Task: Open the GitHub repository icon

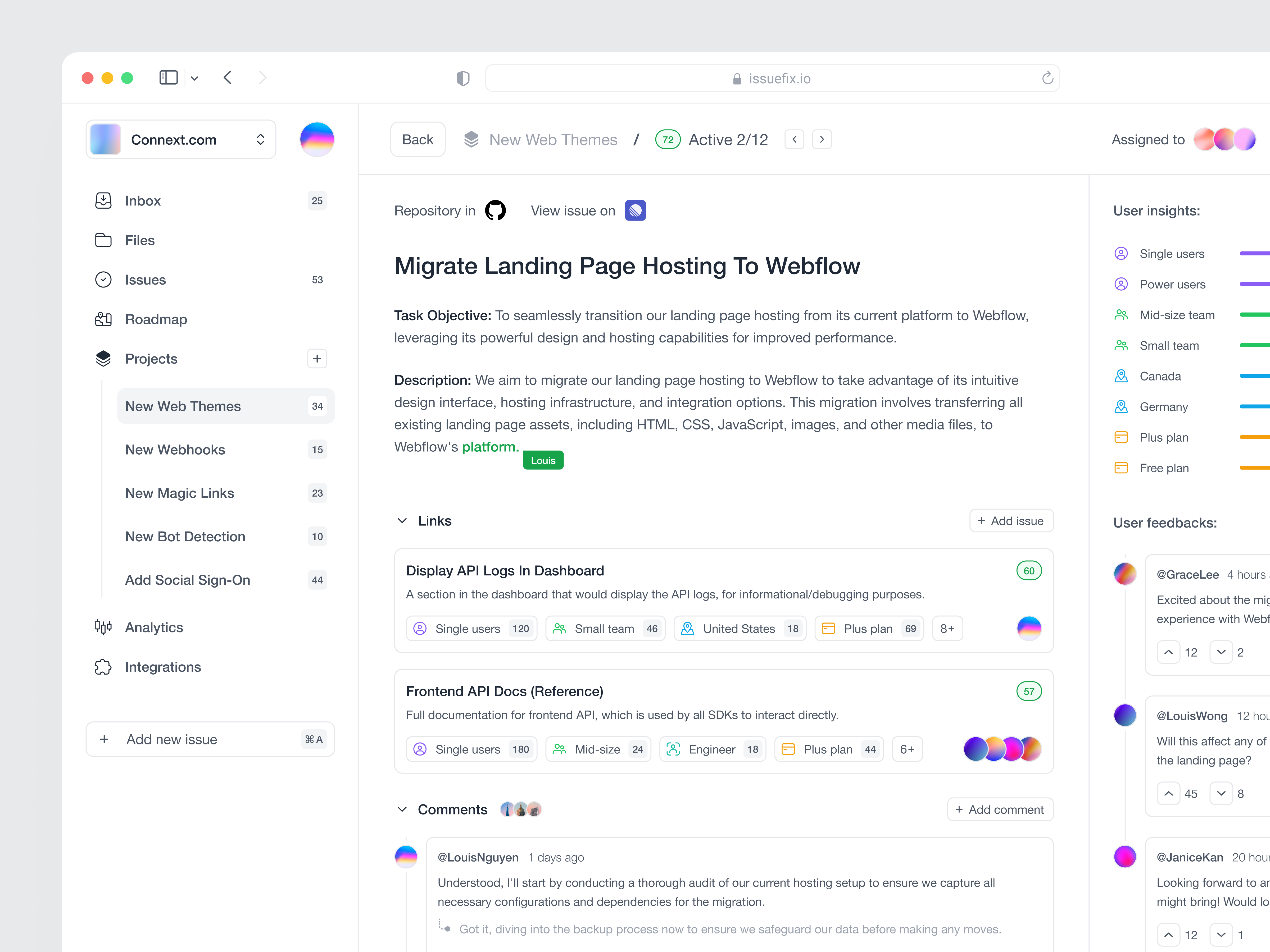Action: 495,210
